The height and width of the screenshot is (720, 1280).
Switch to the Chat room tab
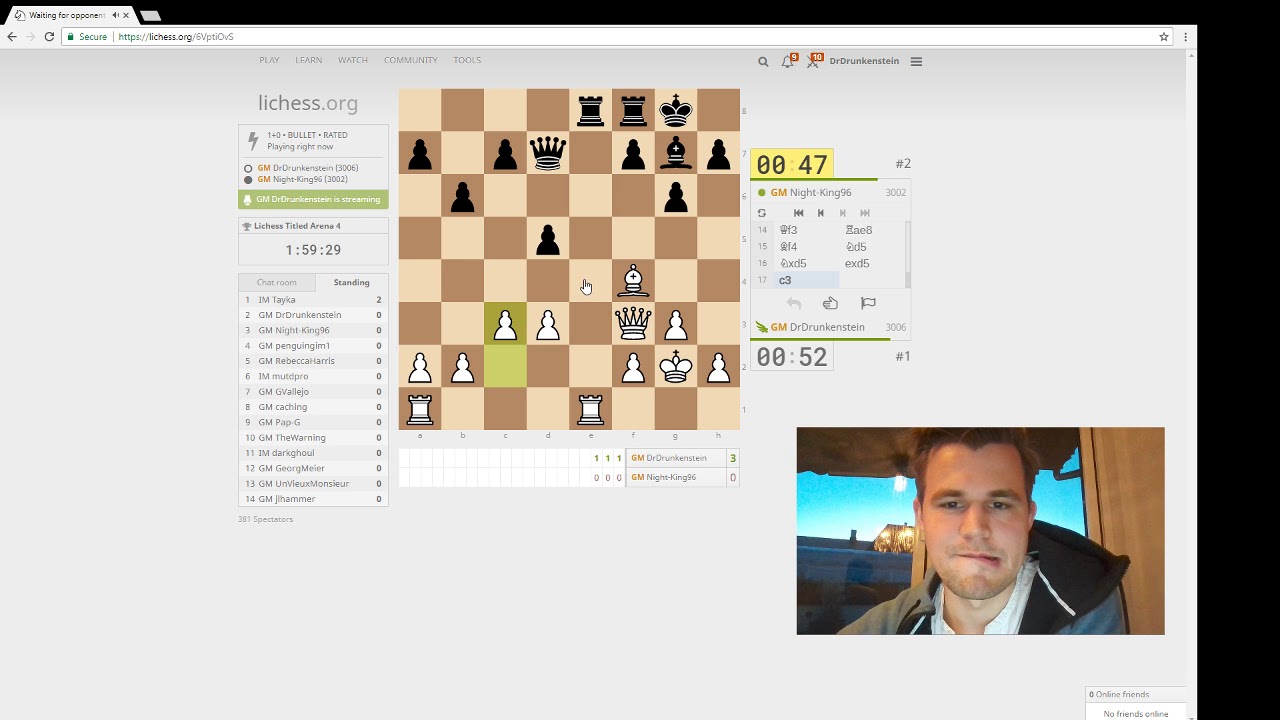(276, 282)
